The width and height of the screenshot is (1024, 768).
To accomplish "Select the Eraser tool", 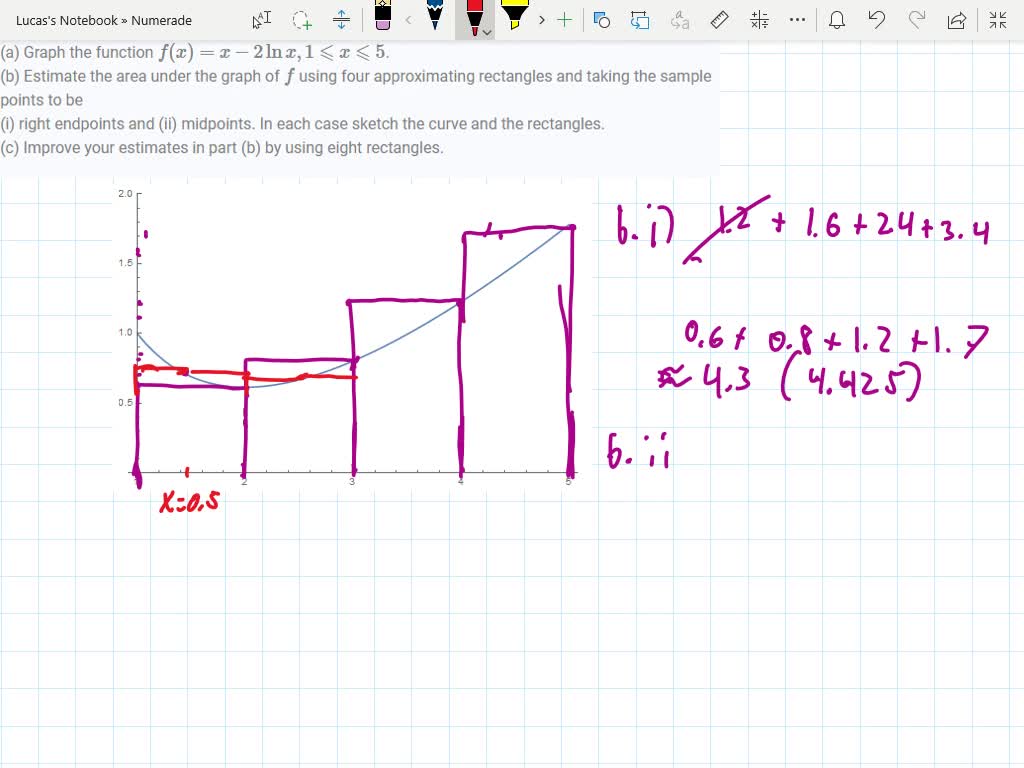I will (x=383, y=20).
